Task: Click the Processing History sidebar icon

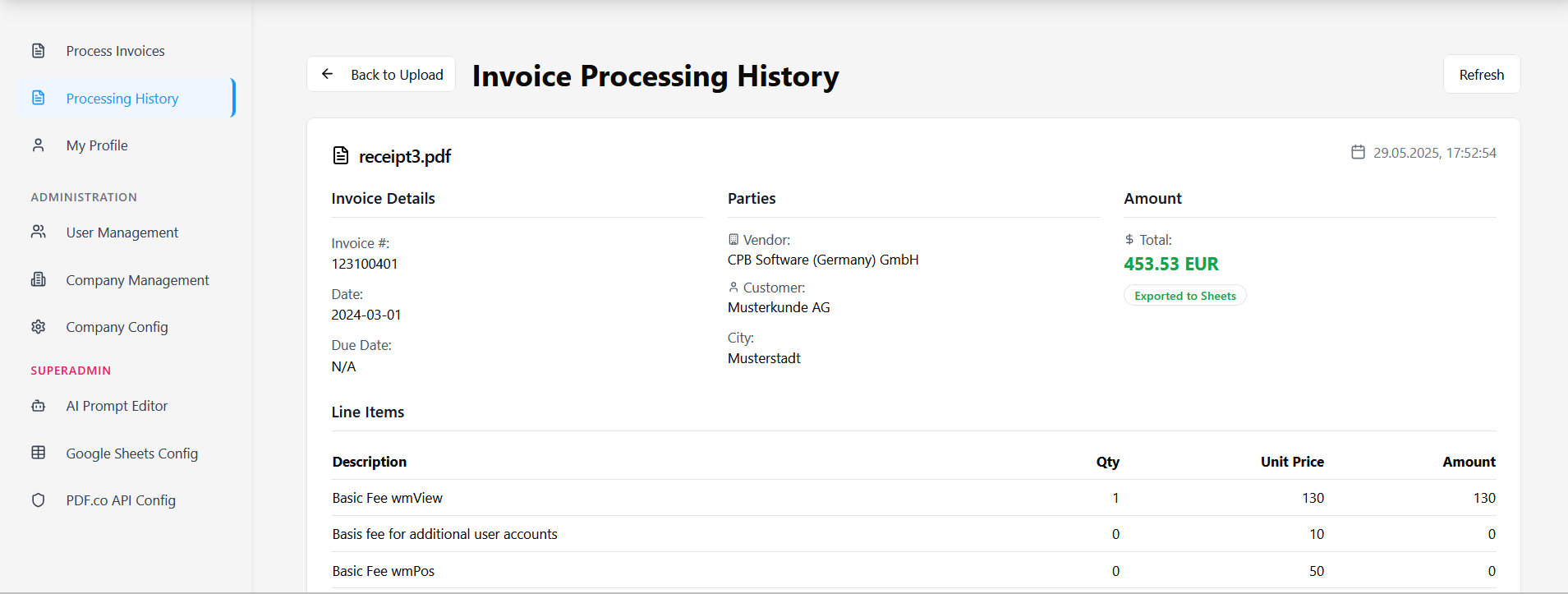Action: coord(39,98)
